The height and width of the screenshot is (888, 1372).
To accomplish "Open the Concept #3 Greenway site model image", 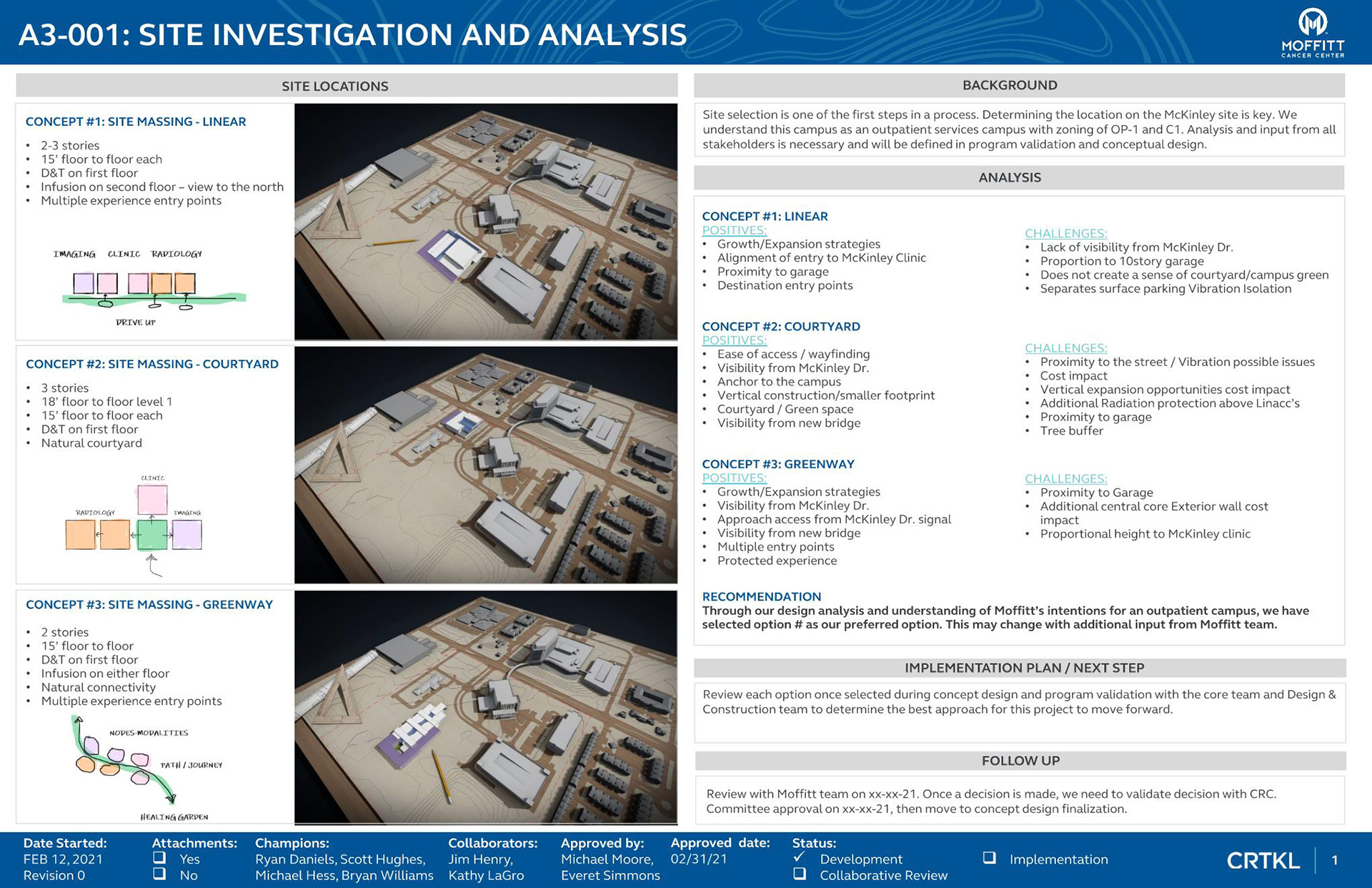I will click(x=486, y=707).
